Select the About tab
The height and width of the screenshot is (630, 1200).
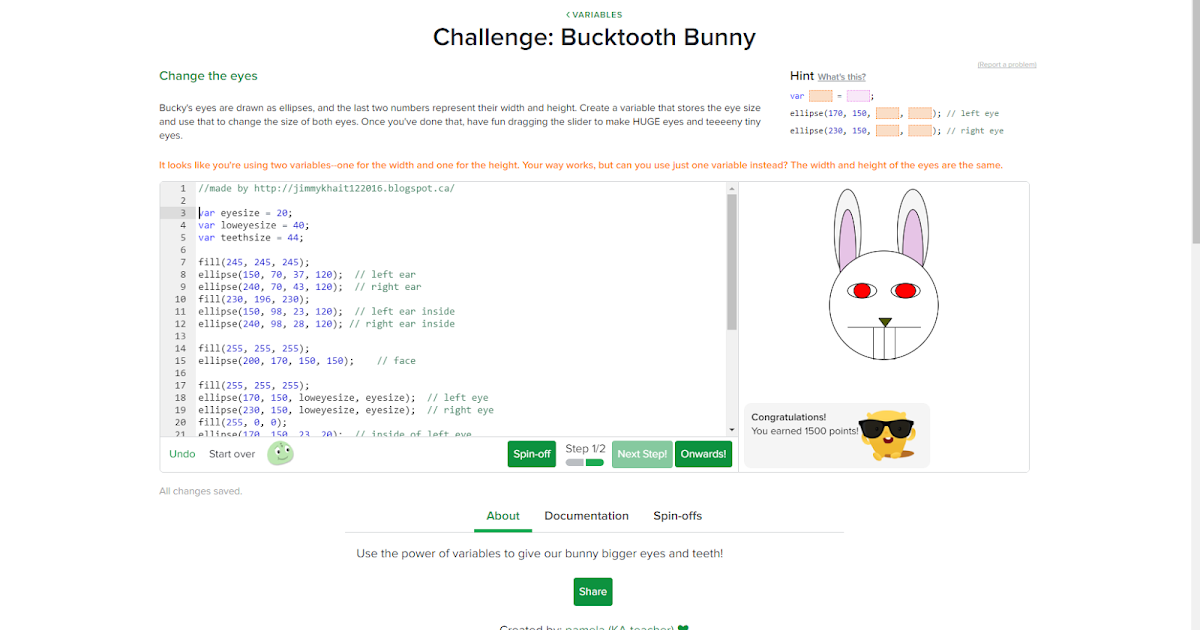(x=503, y=515)
